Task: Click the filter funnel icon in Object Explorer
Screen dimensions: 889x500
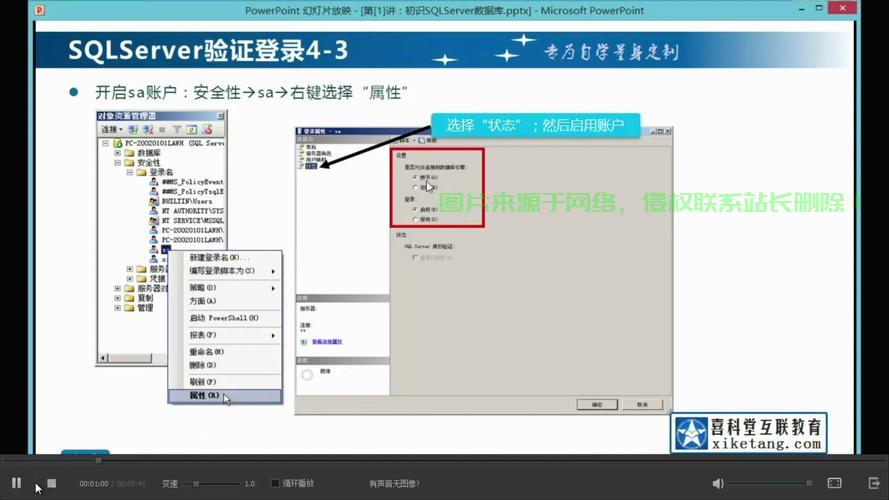Action: point(177,130)
